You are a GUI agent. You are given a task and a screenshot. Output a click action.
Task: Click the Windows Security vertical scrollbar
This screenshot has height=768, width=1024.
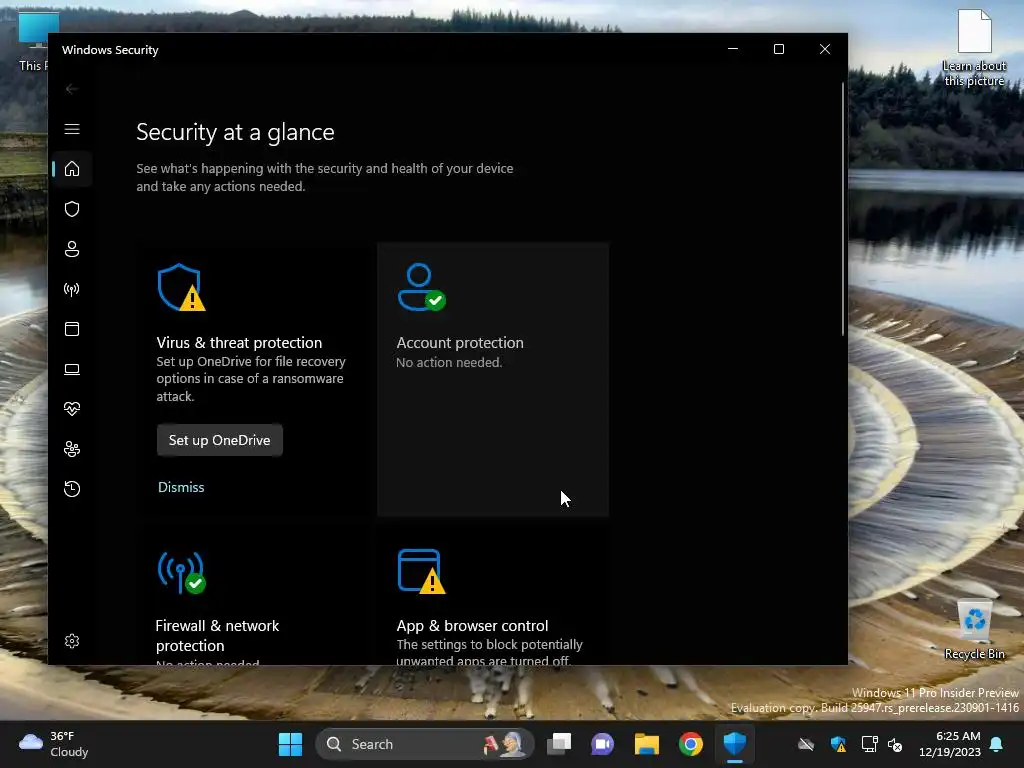[842, 209]
